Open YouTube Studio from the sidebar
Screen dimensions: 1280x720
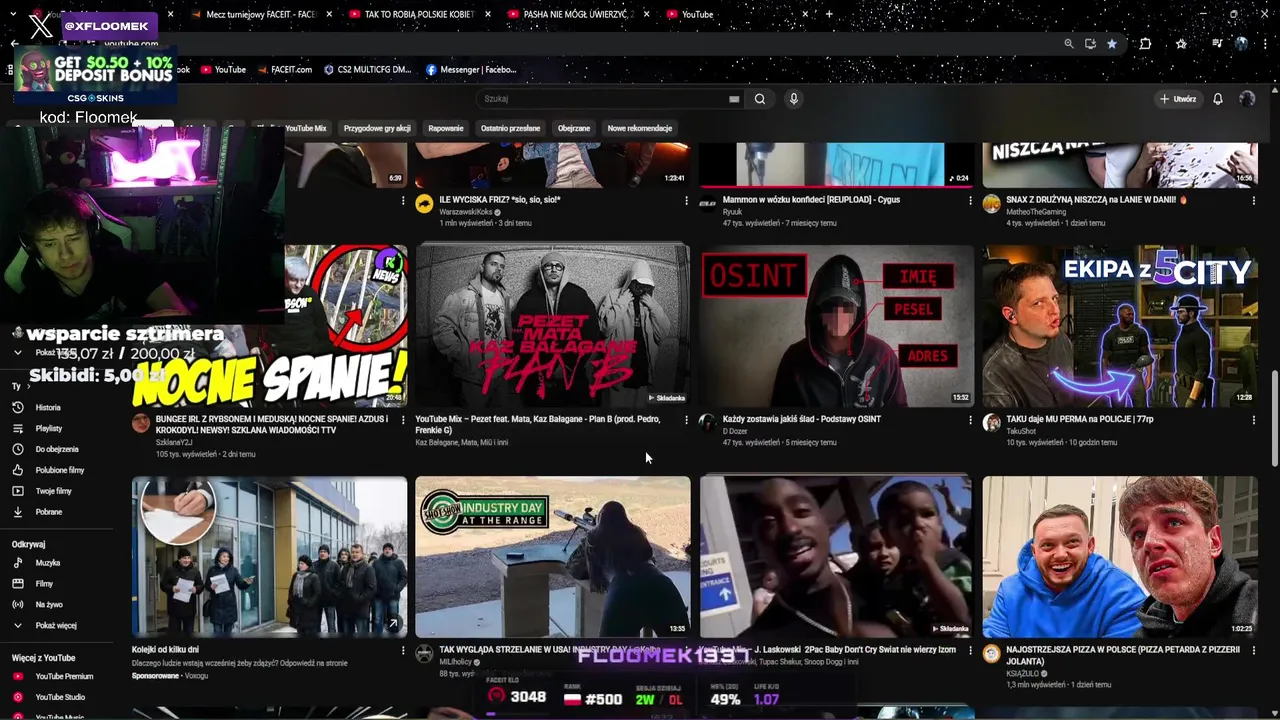pyautogui.click(x=60, y=697)
